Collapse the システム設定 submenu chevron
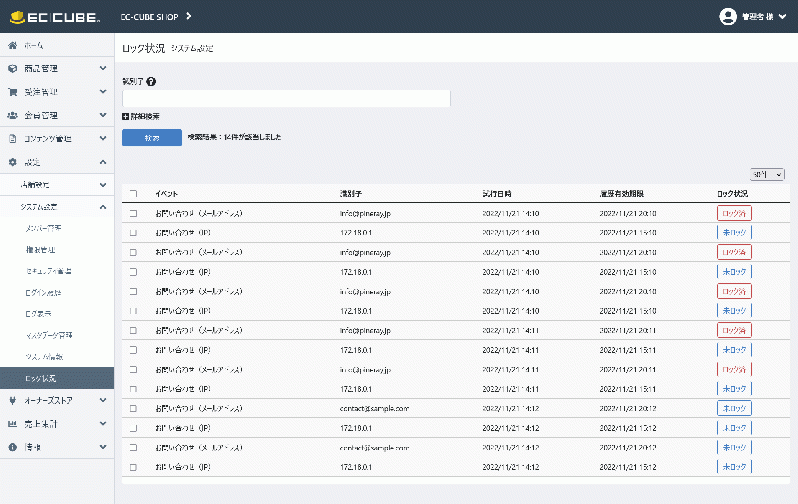 tap(103, 207)
